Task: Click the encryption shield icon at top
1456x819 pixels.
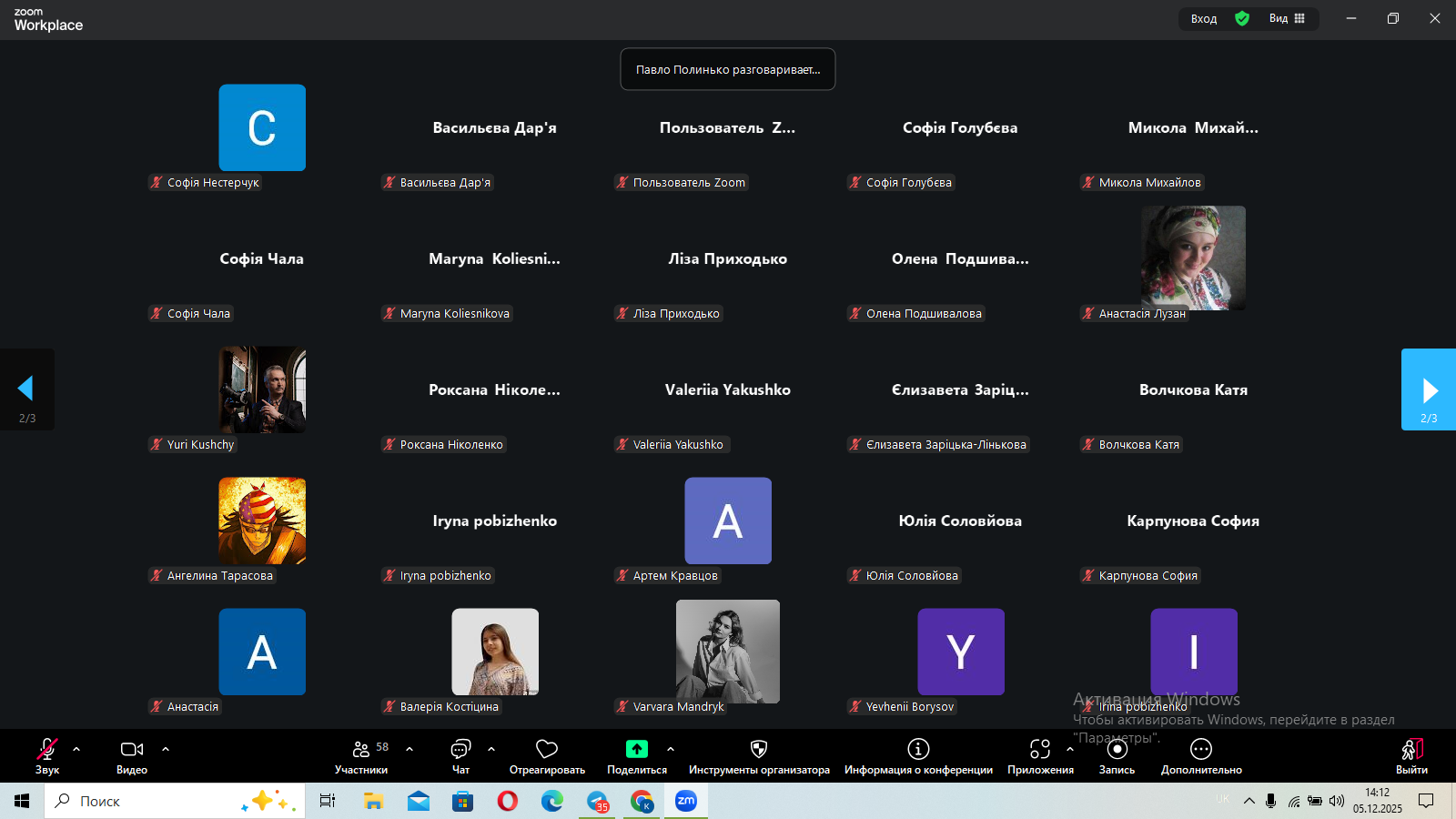Action: pyautogui.click(x=1242, y=18)
